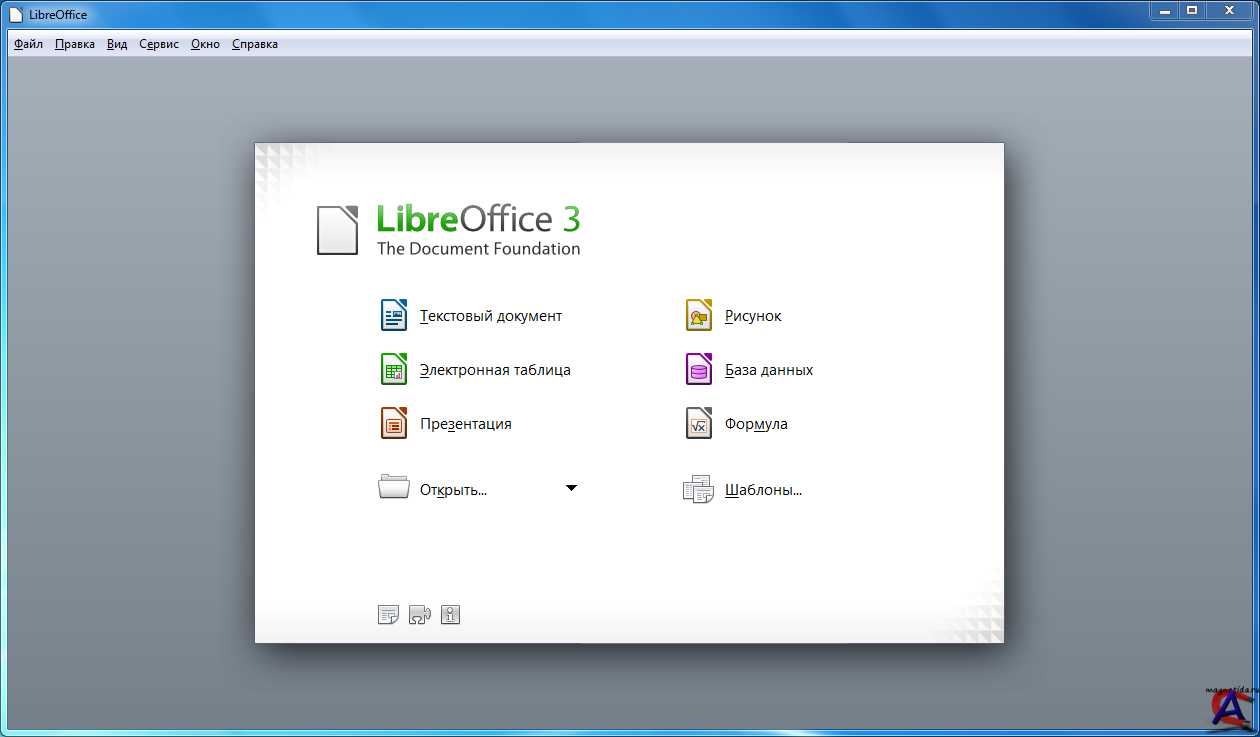Click the get-templates page icon at bottom
This screenshot has height=737, width=1260.
click(x=388, y=615)
